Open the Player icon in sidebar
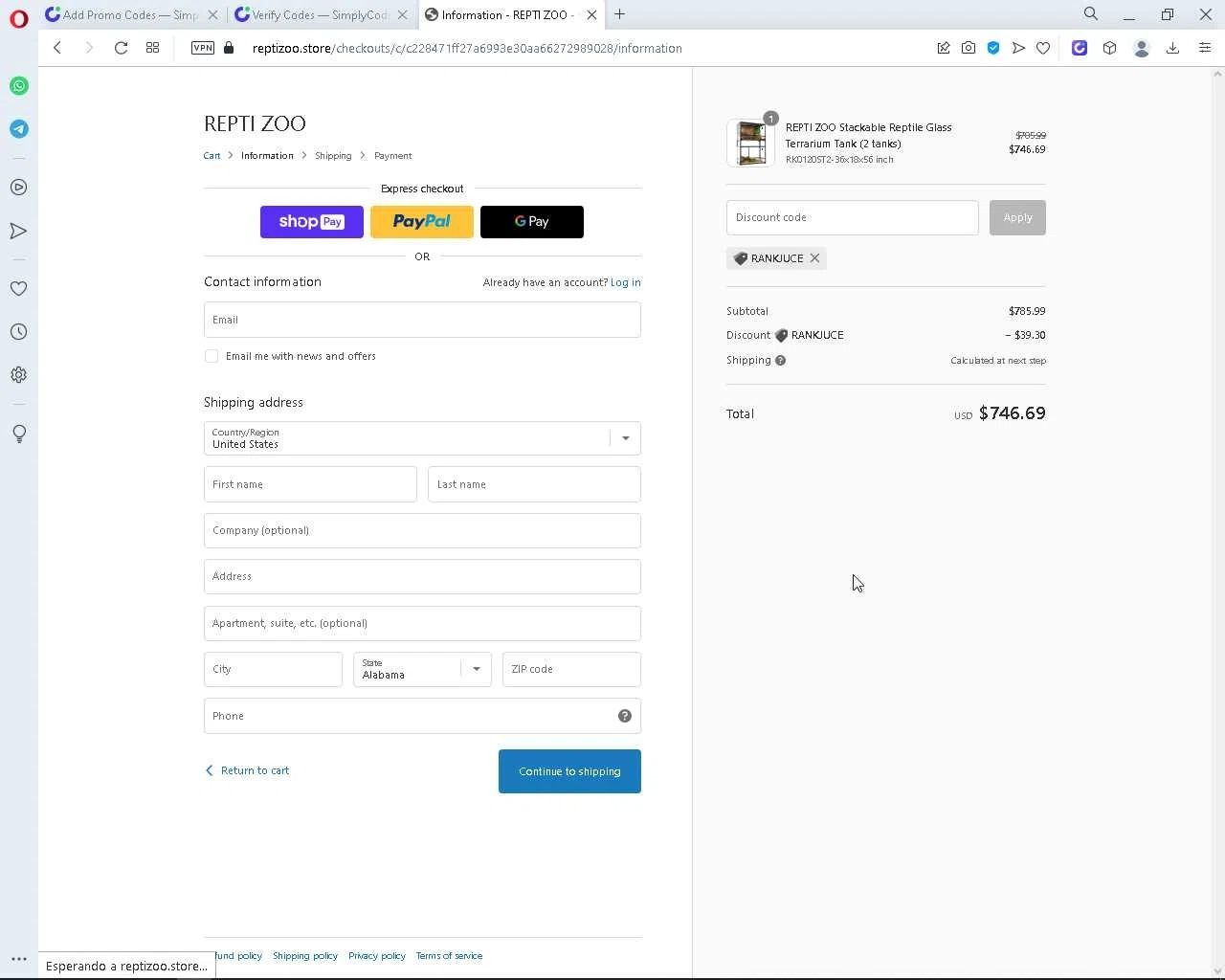 click(x=19, y=188)
